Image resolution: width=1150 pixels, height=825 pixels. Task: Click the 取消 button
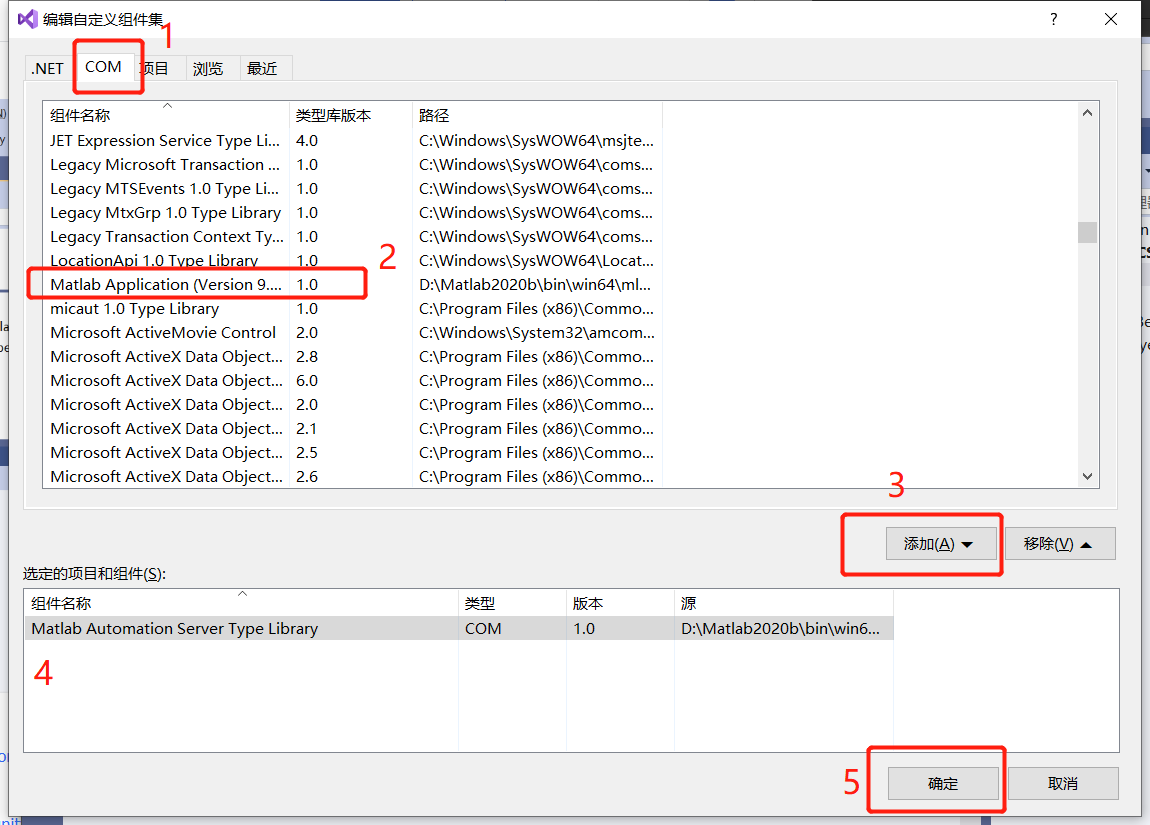1062,783
